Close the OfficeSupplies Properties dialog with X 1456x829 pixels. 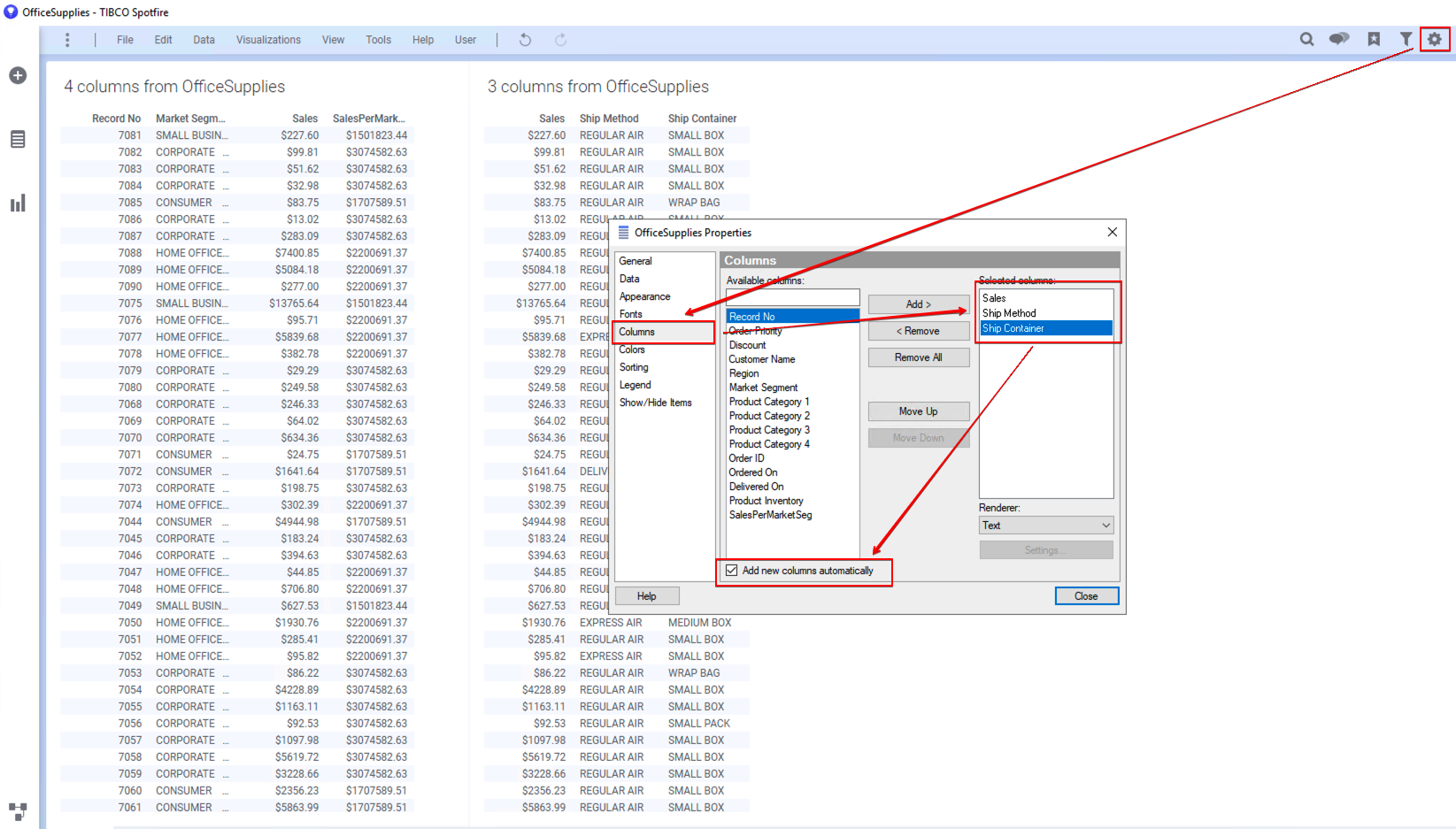[1112, 232]
